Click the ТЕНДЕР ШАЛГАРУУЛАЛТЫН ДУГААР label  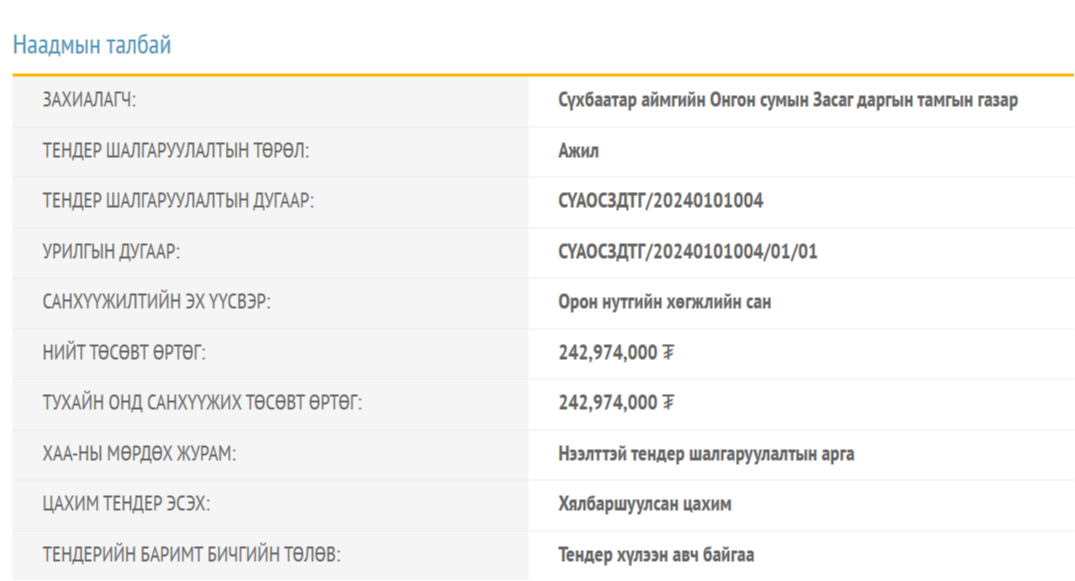point(178,201)
